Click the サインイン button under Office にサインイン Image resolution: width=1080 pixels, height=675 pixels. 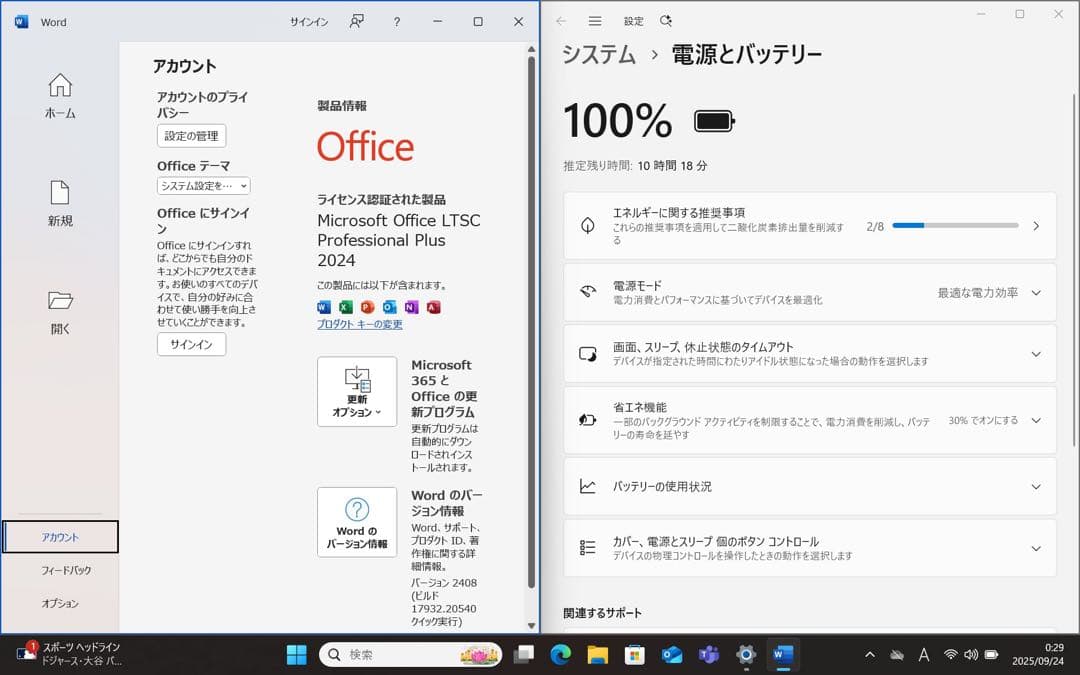pyautogui.click(x=191, y=344)
